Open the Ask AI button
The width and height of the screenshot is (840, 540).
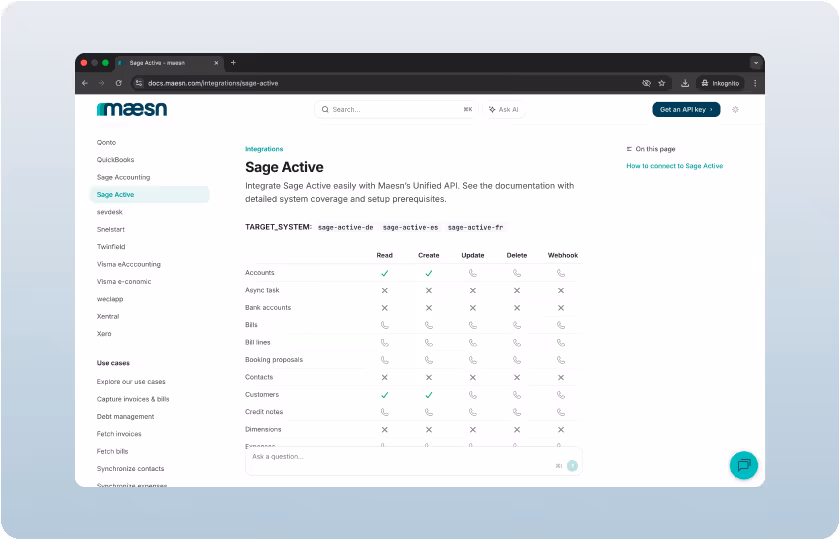504,109
